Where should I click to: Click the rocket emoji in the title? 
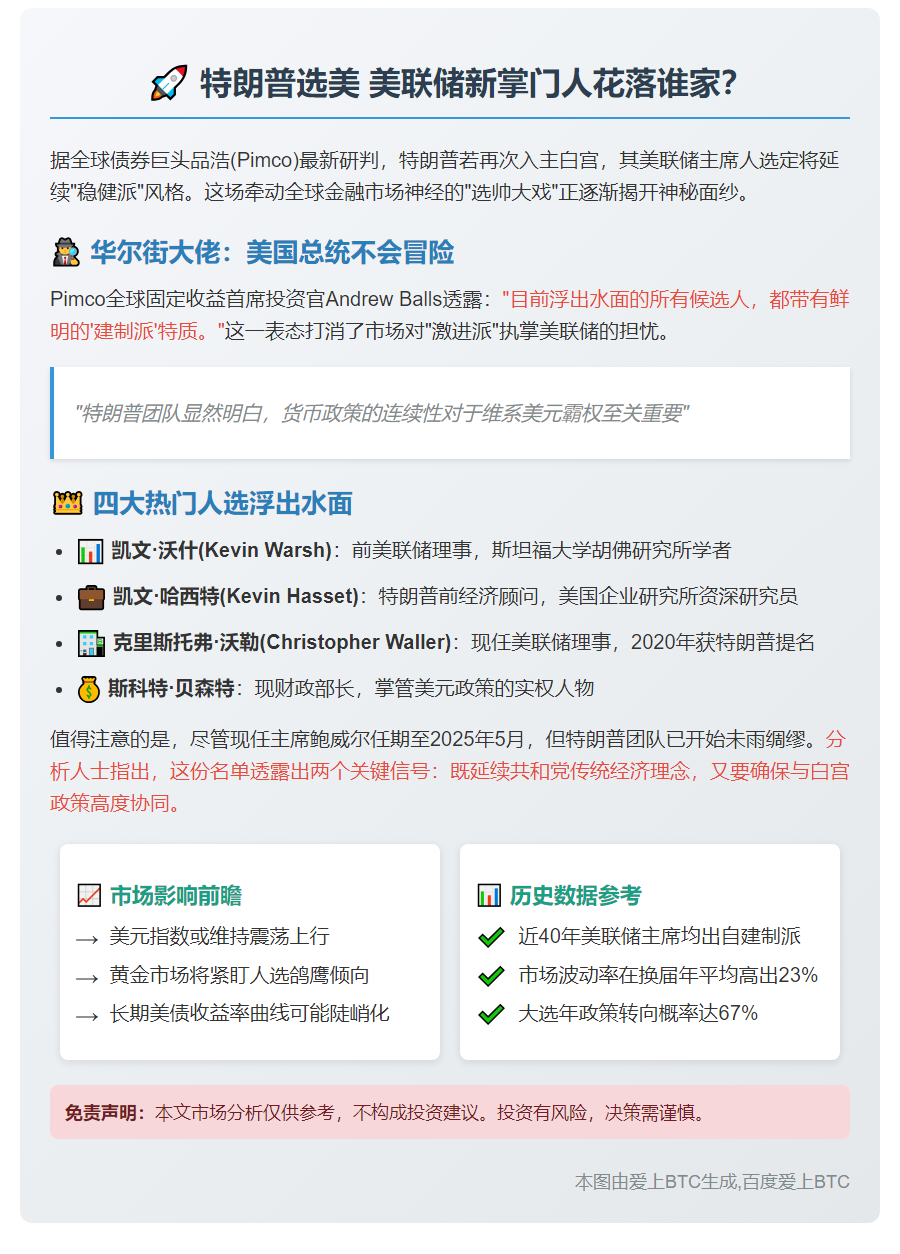click(169, 82)
